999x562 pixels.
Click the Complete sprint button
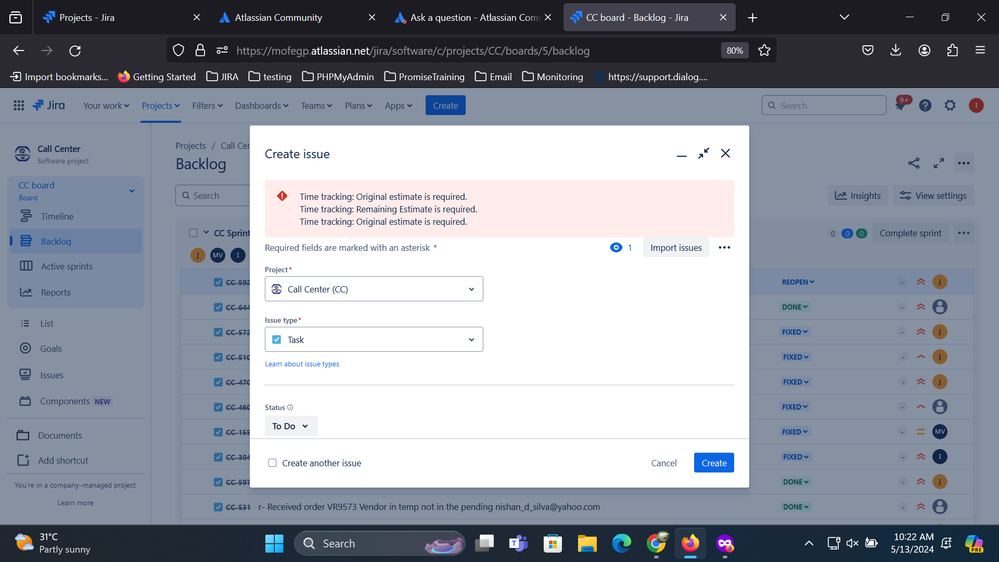[910, 233]
